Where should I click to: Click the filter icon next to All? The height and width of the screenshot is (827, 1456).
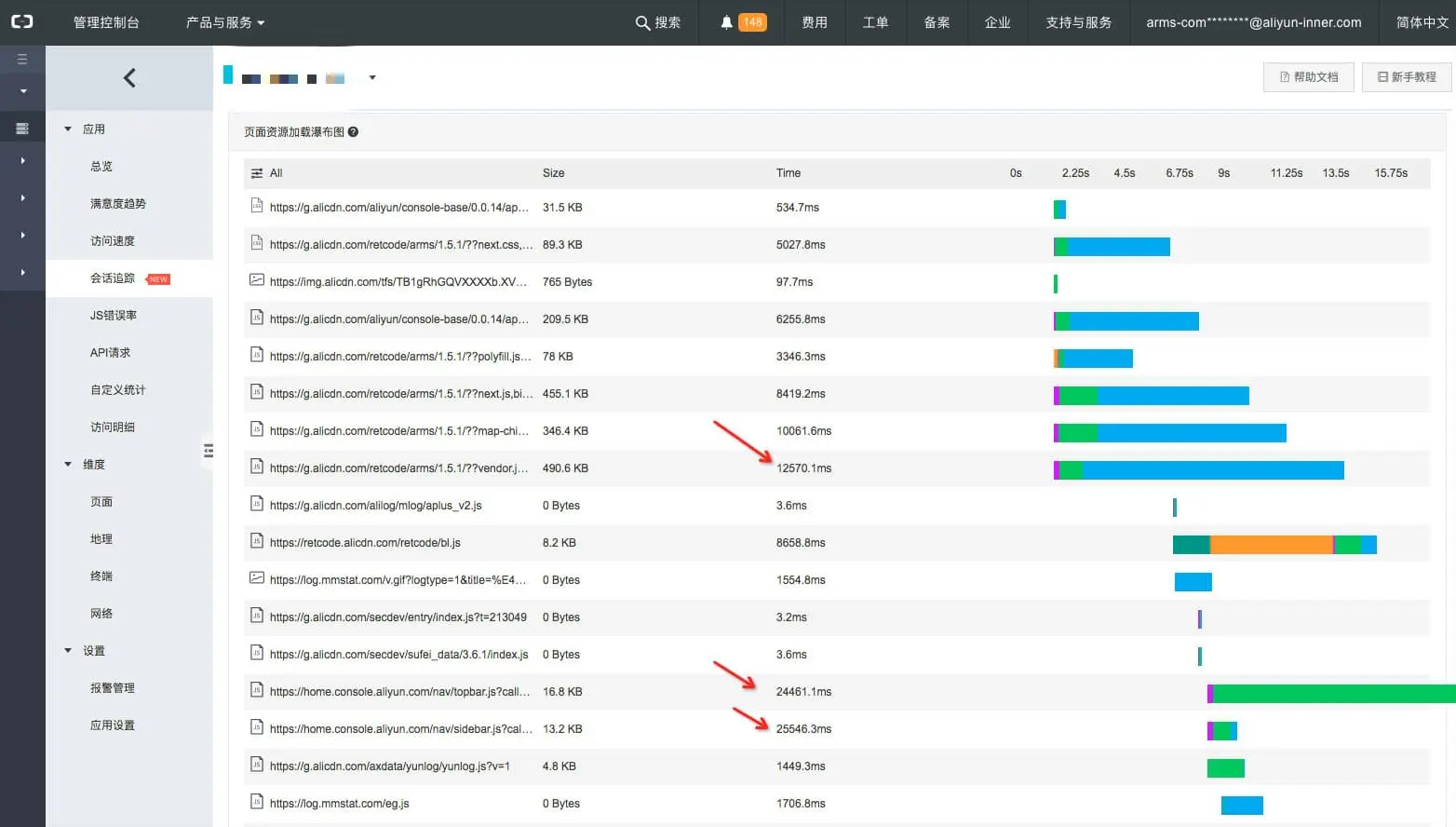[x=257, y=173]
